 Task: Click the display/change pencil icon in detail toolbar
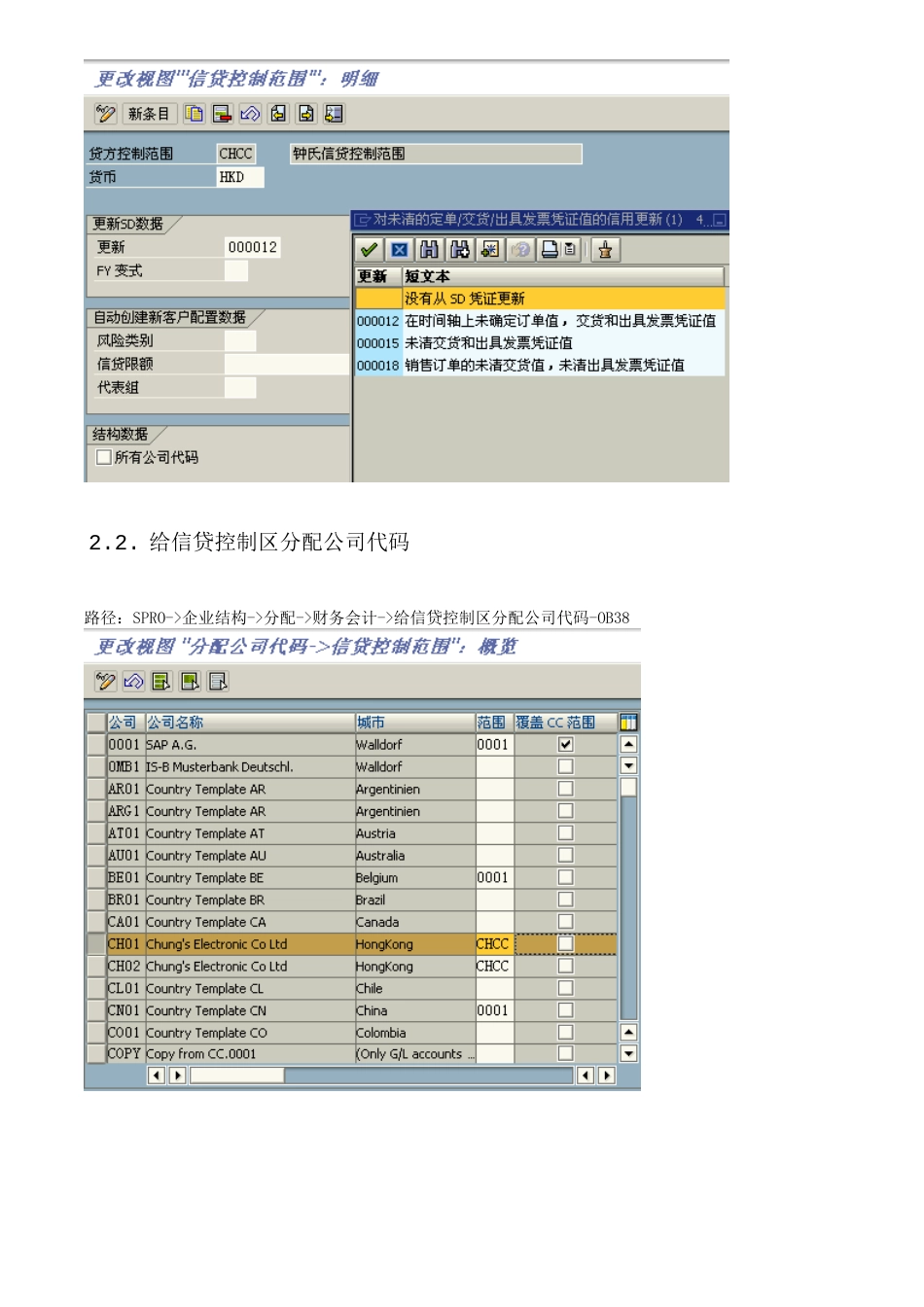[x=105, y=114]
